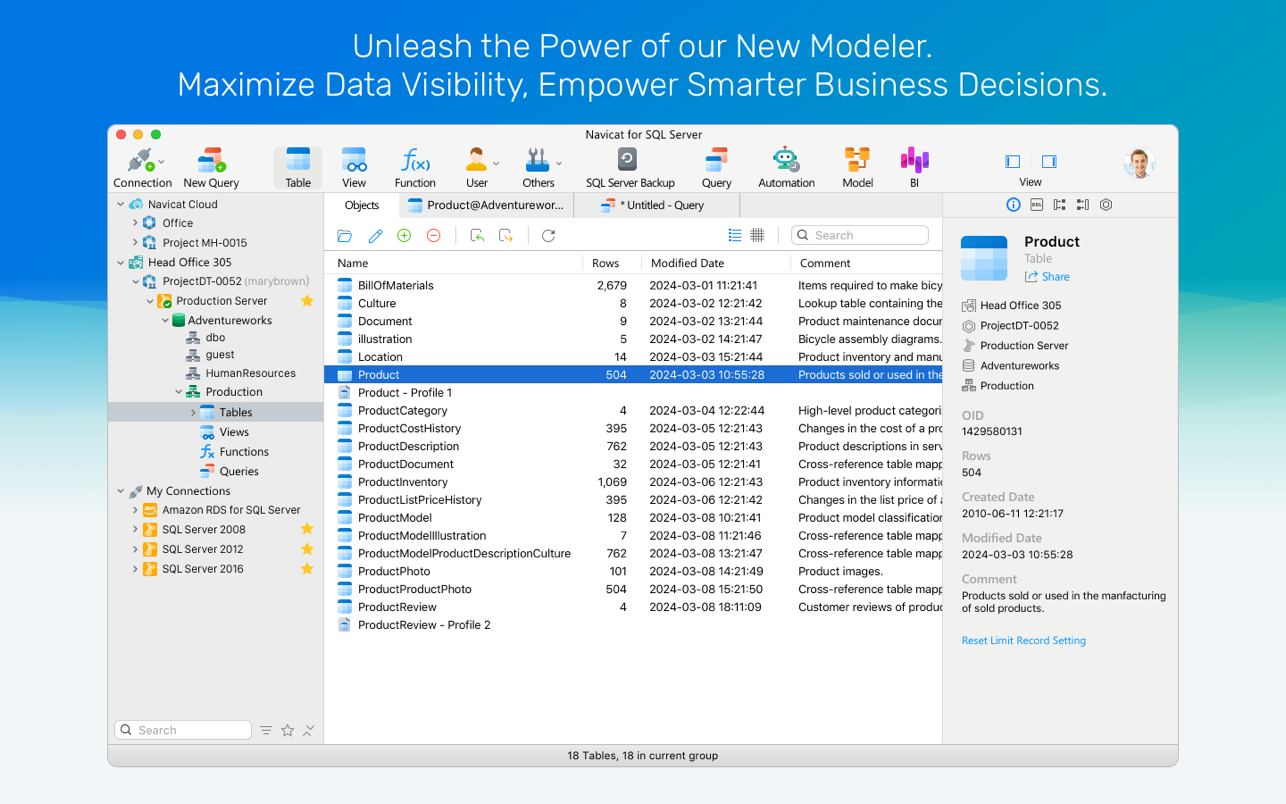This screenshot has width=1286, height=804.
Task: Sort by the Rows column header
Action: tap(610, 263)
